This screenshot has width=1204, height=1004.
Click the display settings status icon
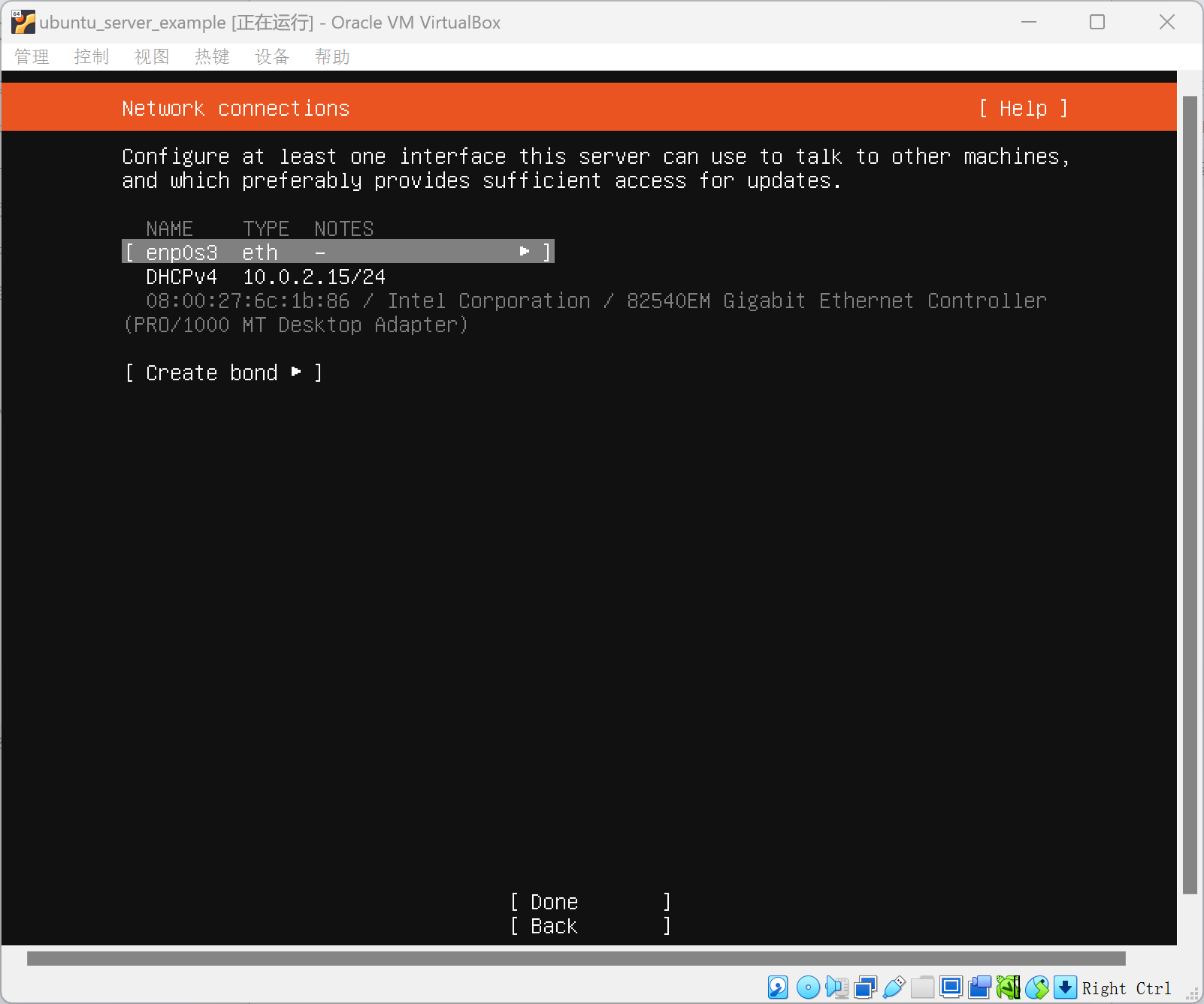(x=951, y=987)
